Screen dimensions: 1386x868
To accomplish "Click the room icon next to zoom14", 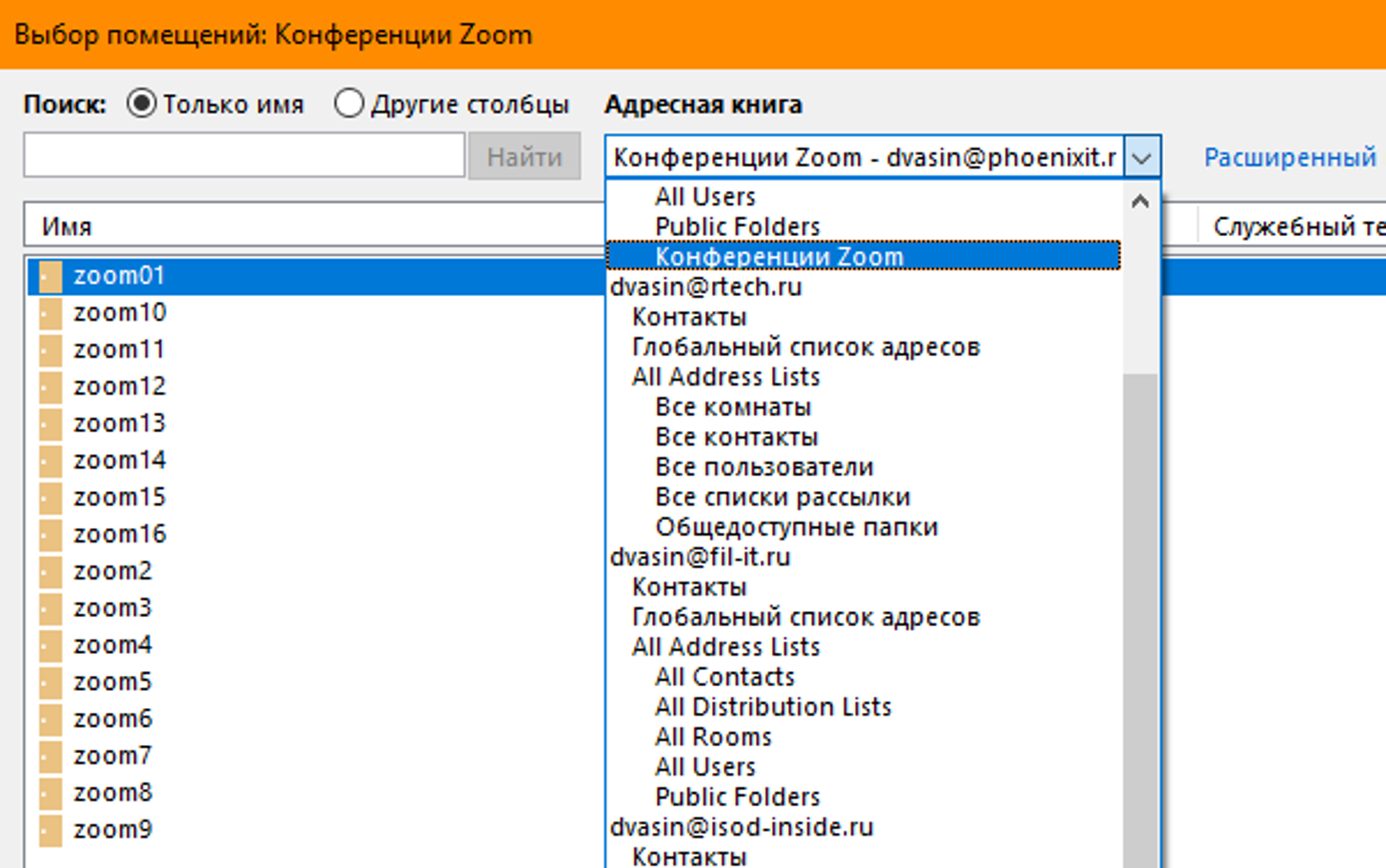I will click(50, 461).
